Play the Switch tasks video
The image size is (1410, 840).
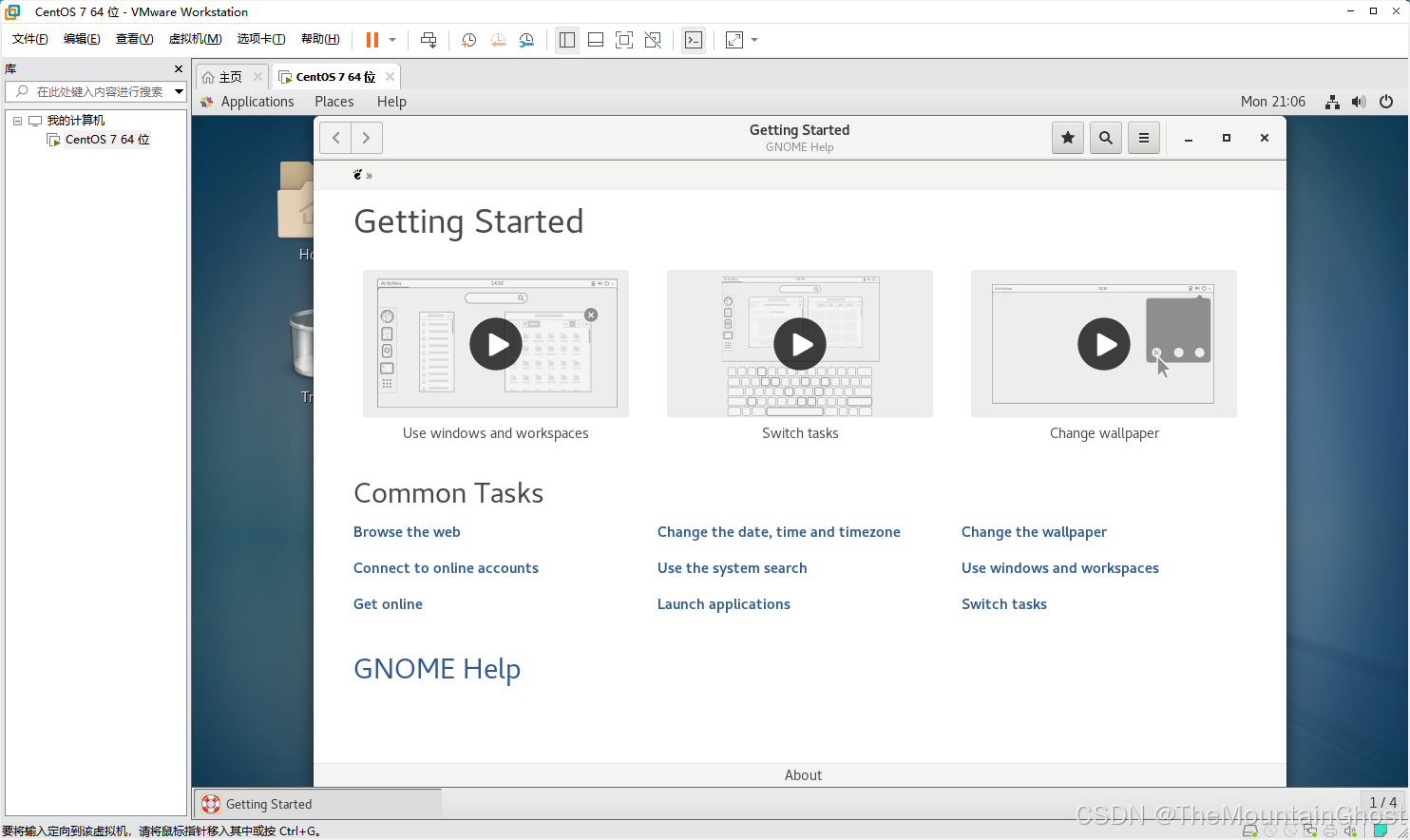point(800,344)
